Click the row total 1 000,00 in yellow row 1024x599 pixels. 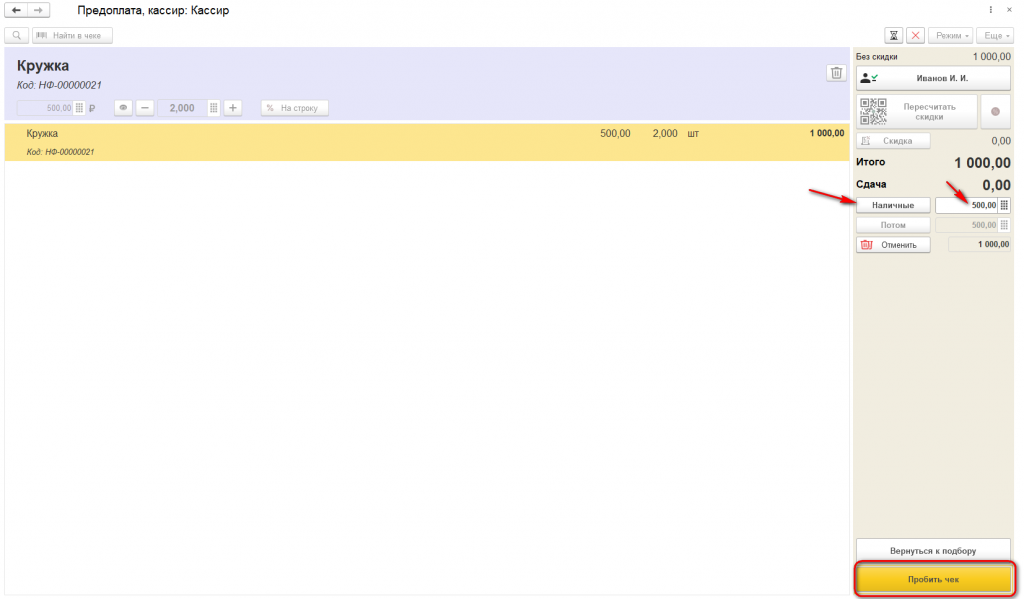(x=827, y=133)
